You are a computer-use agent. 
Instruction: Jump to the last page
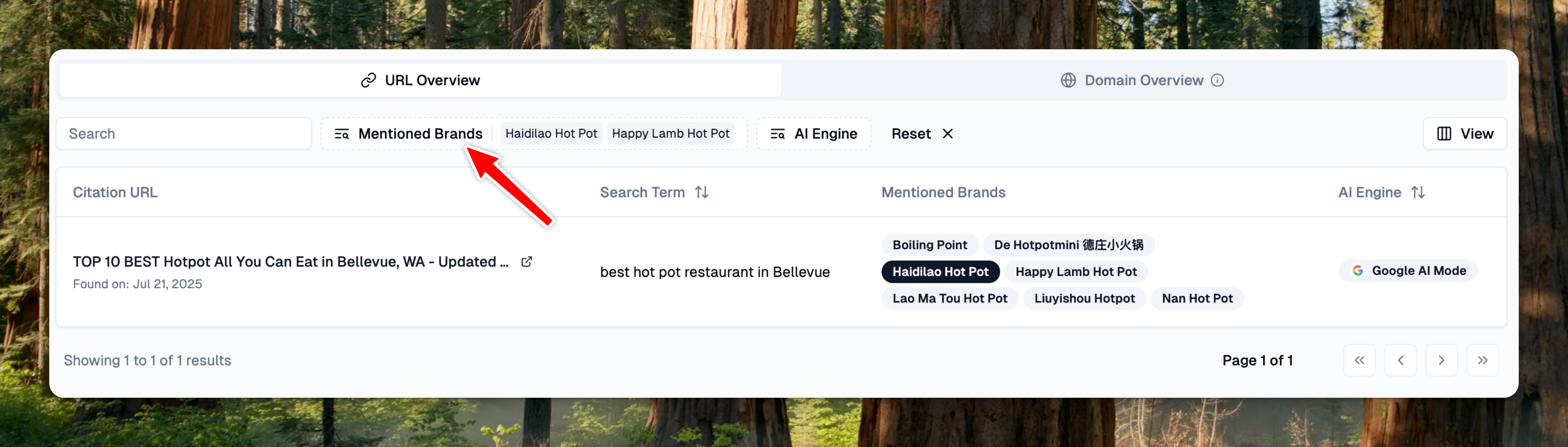(x=1482, y=361)
